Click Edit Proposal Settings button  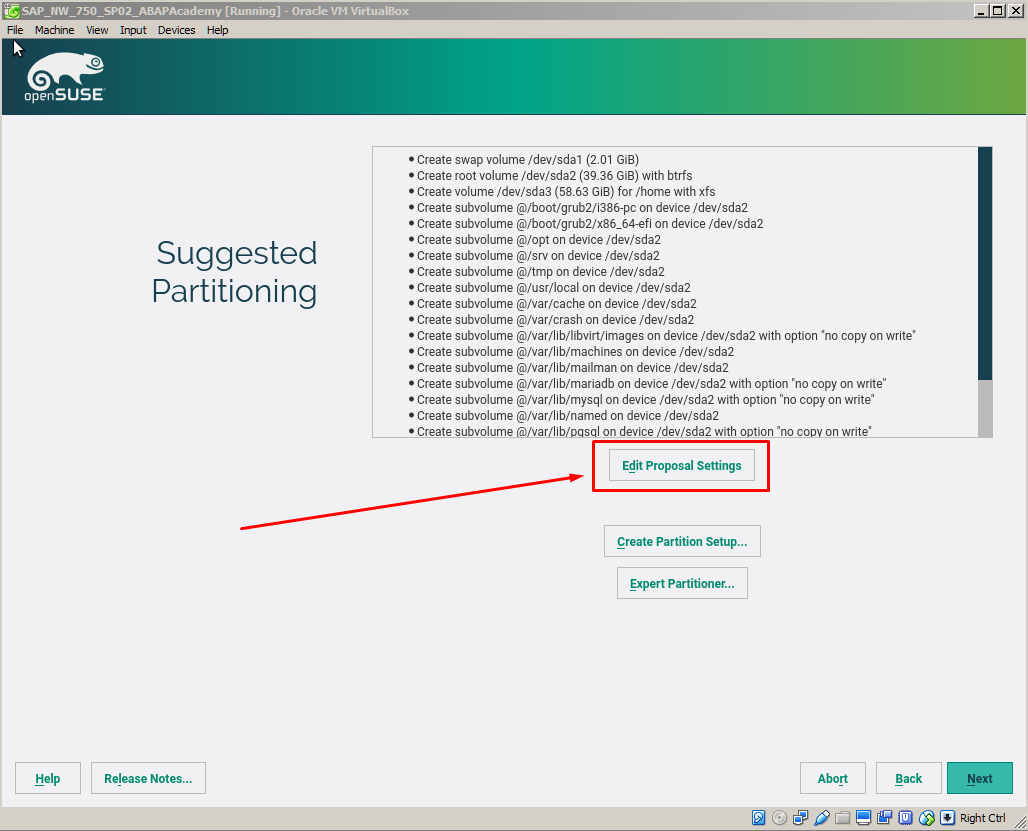tap(682, 465)
